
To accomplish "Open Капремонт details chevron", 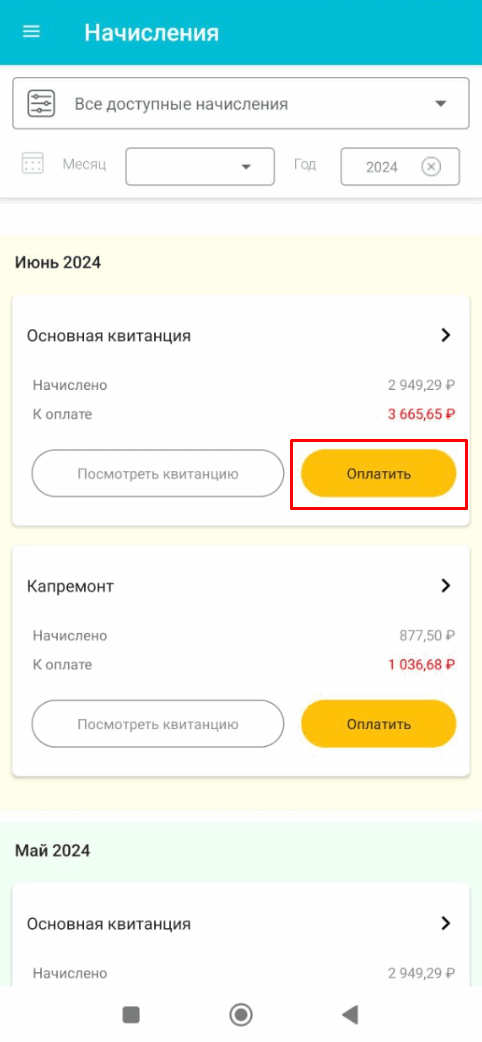I will pos(446,585).
